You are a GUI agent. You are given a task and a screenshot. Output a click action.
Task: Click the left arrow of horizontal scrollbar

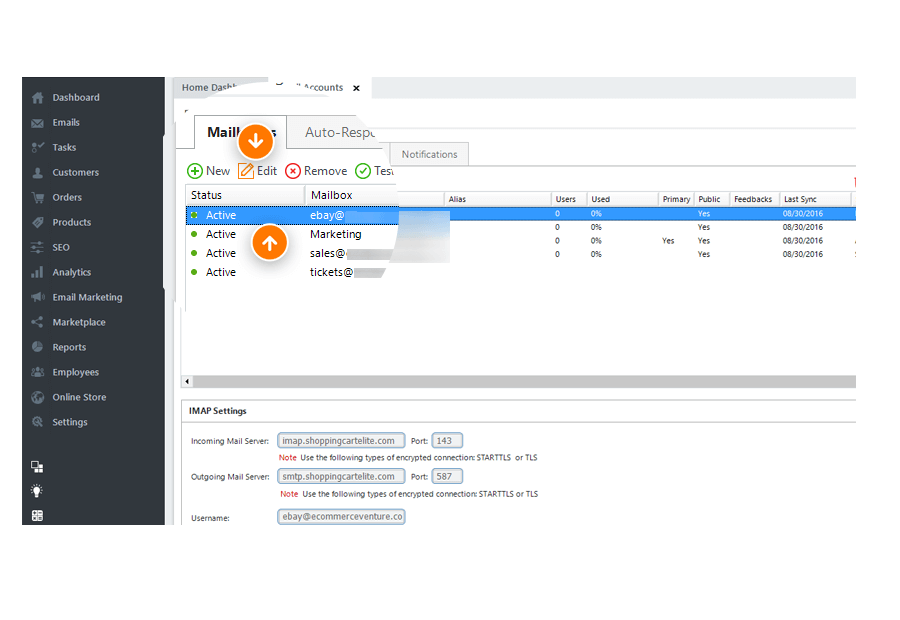tap(188, 382)
